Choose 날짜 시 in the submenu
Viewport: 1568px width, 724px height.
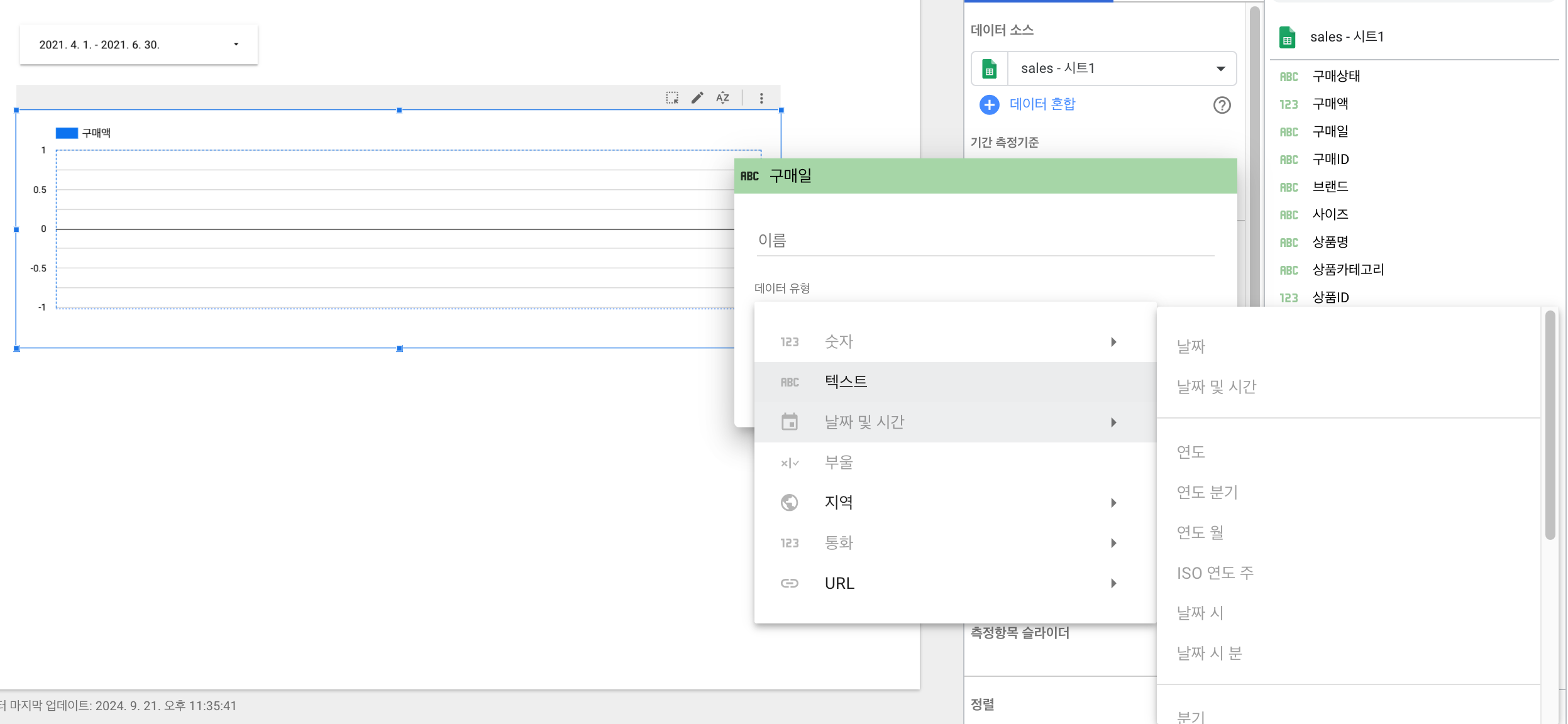click(x=1349, y=613)
